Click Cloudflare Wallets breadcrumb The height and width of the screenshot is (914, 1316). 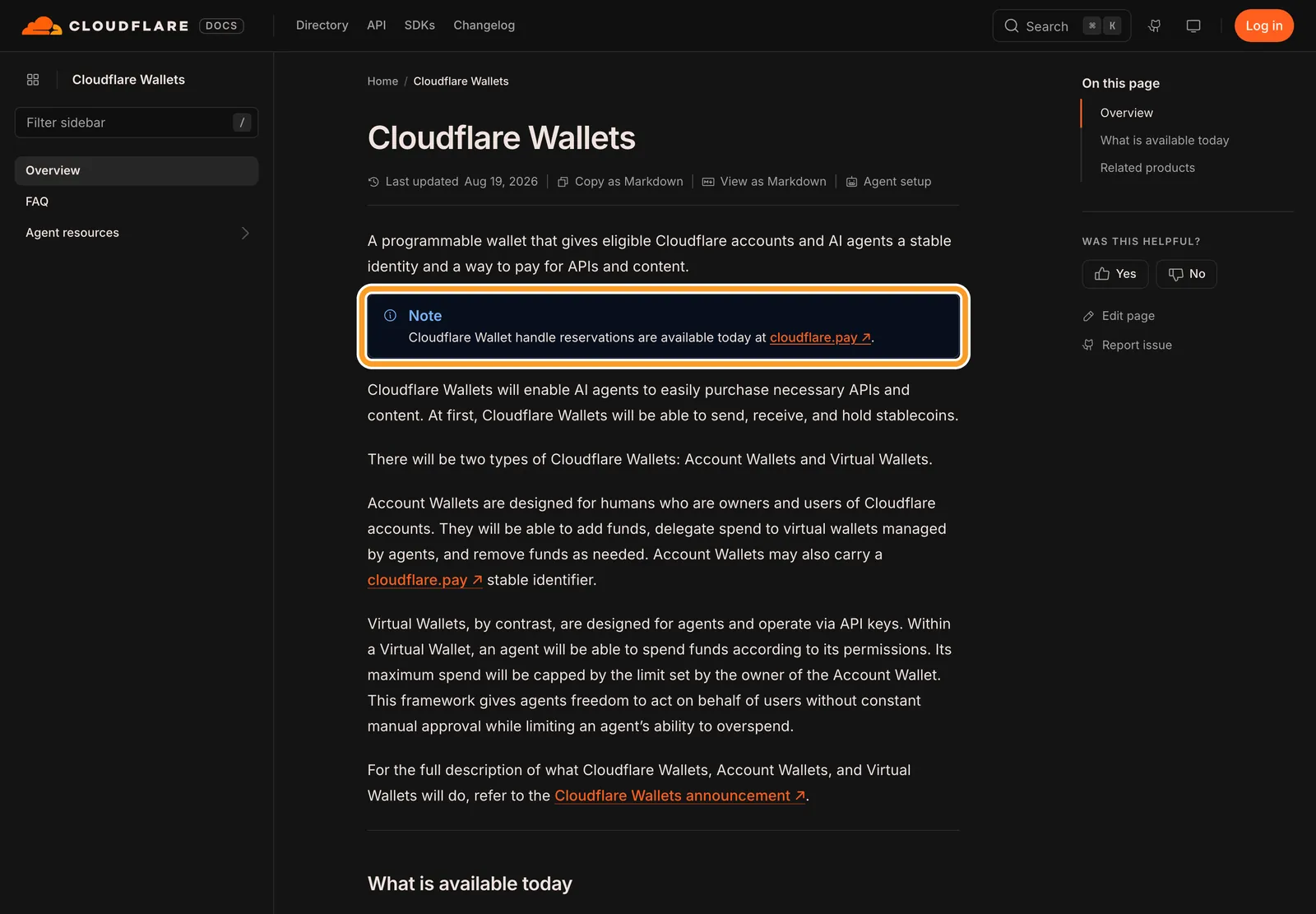pyautogui.click(x=461, y=81)
